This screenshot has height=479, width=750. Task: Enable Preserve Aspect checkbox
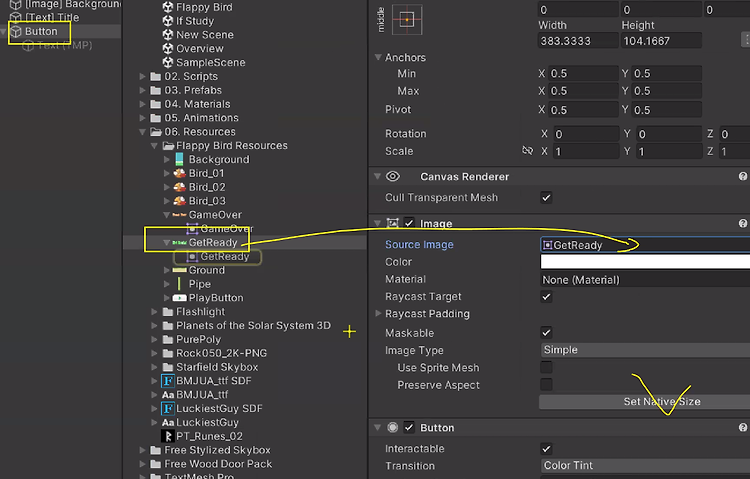pos(546,385)
